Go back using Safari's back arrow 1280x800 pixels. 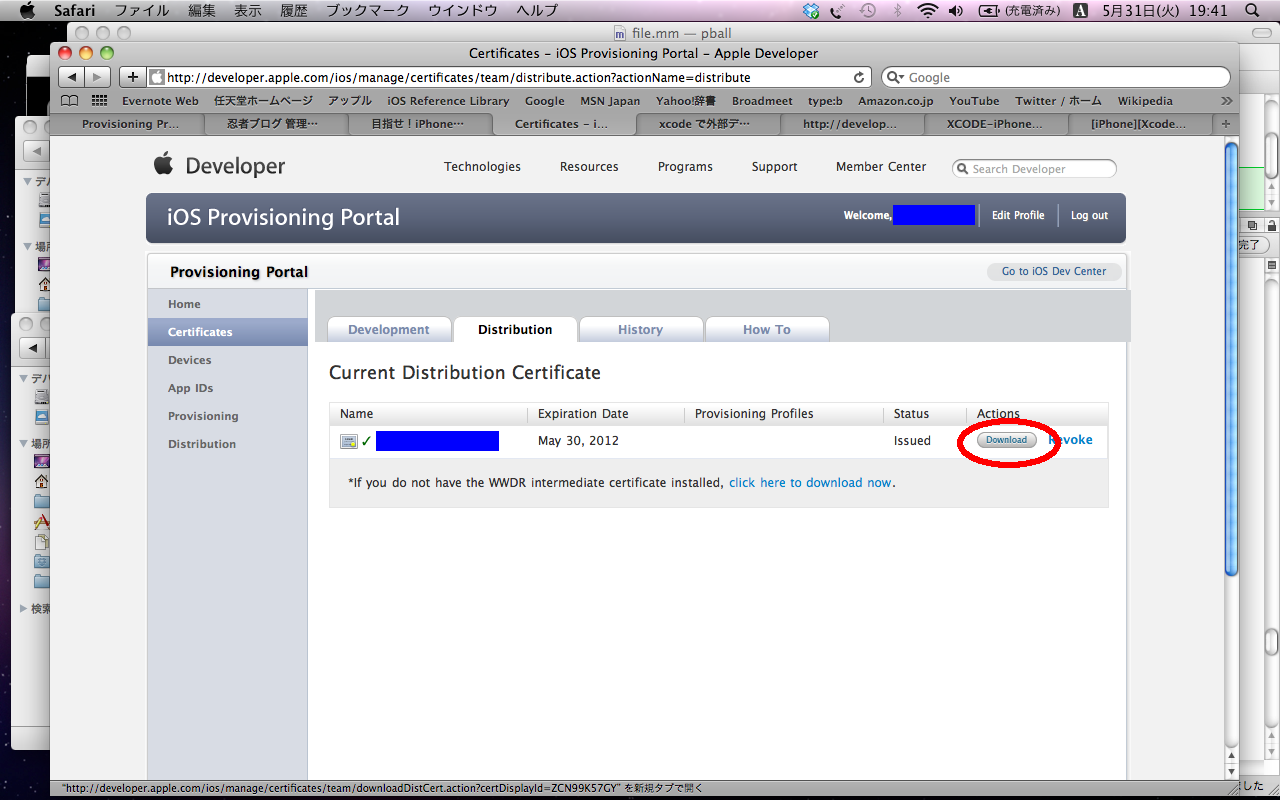point(71,77)
